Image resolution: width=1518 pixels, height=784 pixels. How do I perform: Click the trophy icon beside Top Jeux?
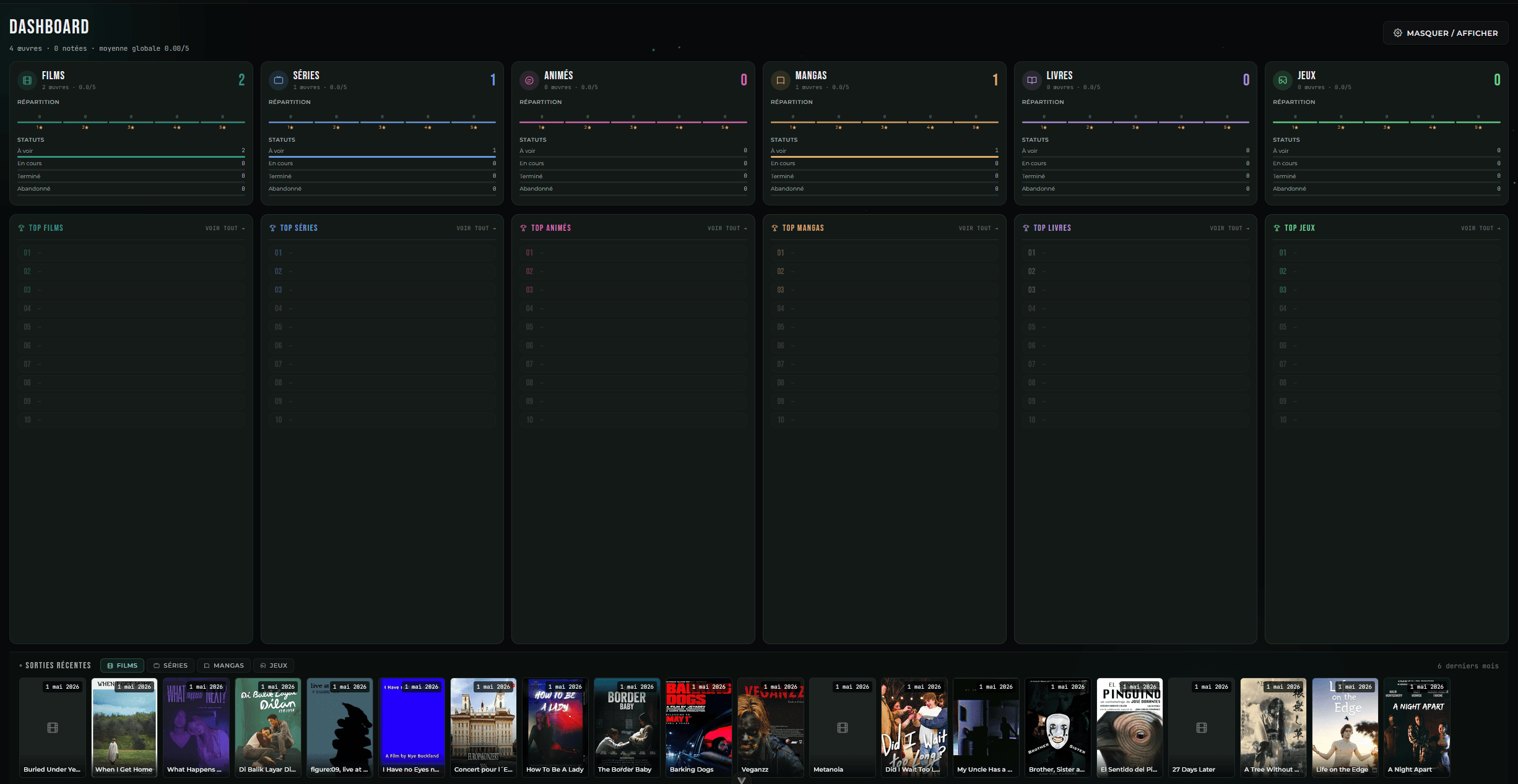click(x=1277, y=228)
